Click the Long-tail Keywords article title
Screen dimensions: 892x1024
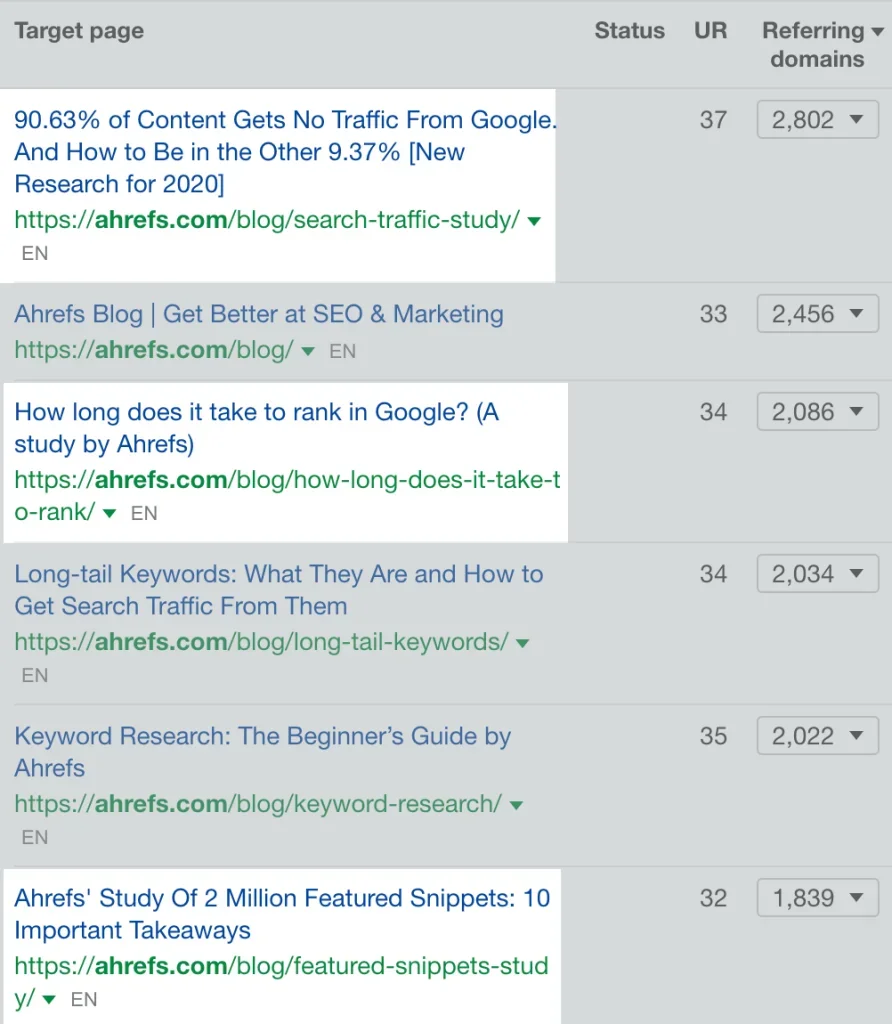point(278,590)
